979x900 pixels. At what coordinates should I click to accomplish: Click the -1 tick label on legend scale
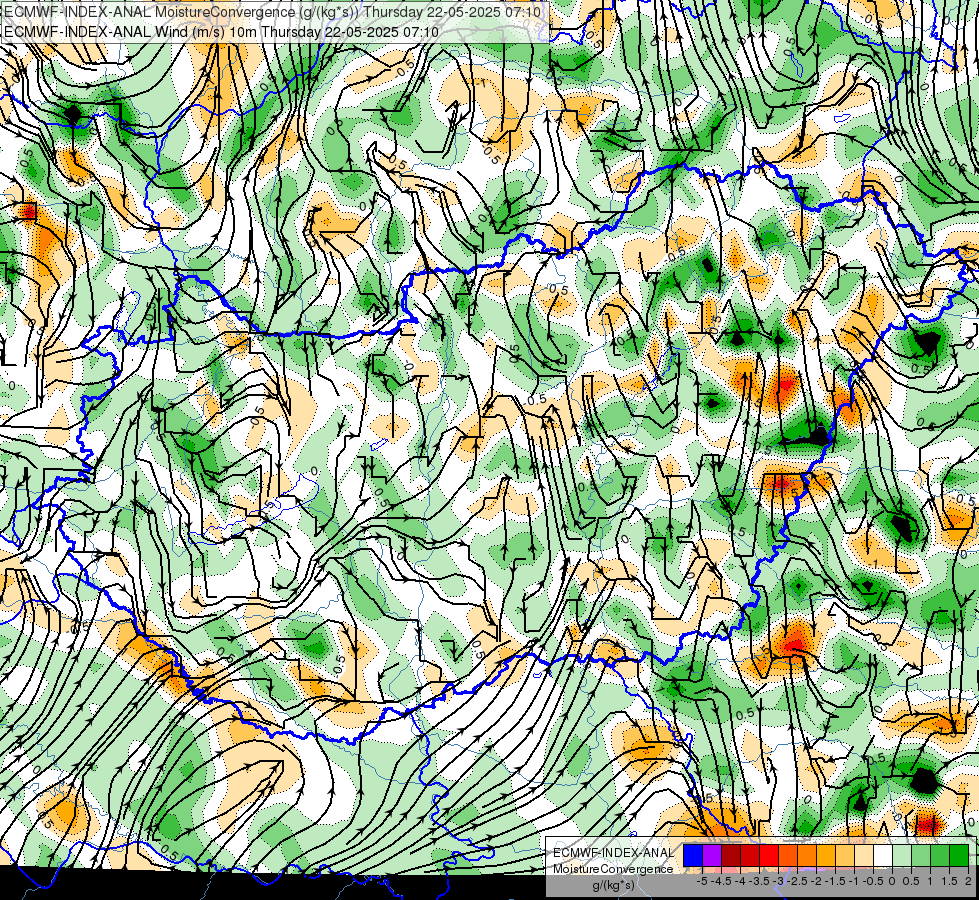click(x=854, y=881)
